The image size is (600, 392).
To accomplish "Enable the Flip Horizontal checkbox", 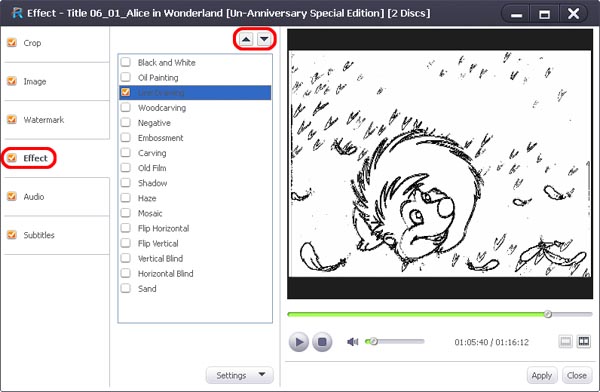I will click(x=126, y=228).
